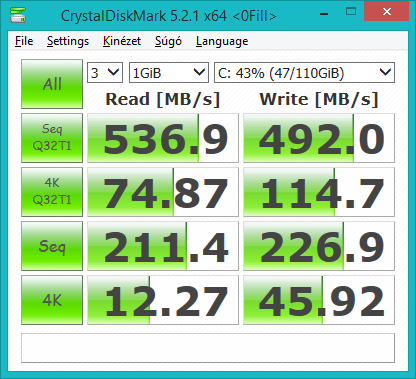
Task: Expand the test size dropdown showing 1GiB
Action: pyautogui.click(x=169, y=72)
